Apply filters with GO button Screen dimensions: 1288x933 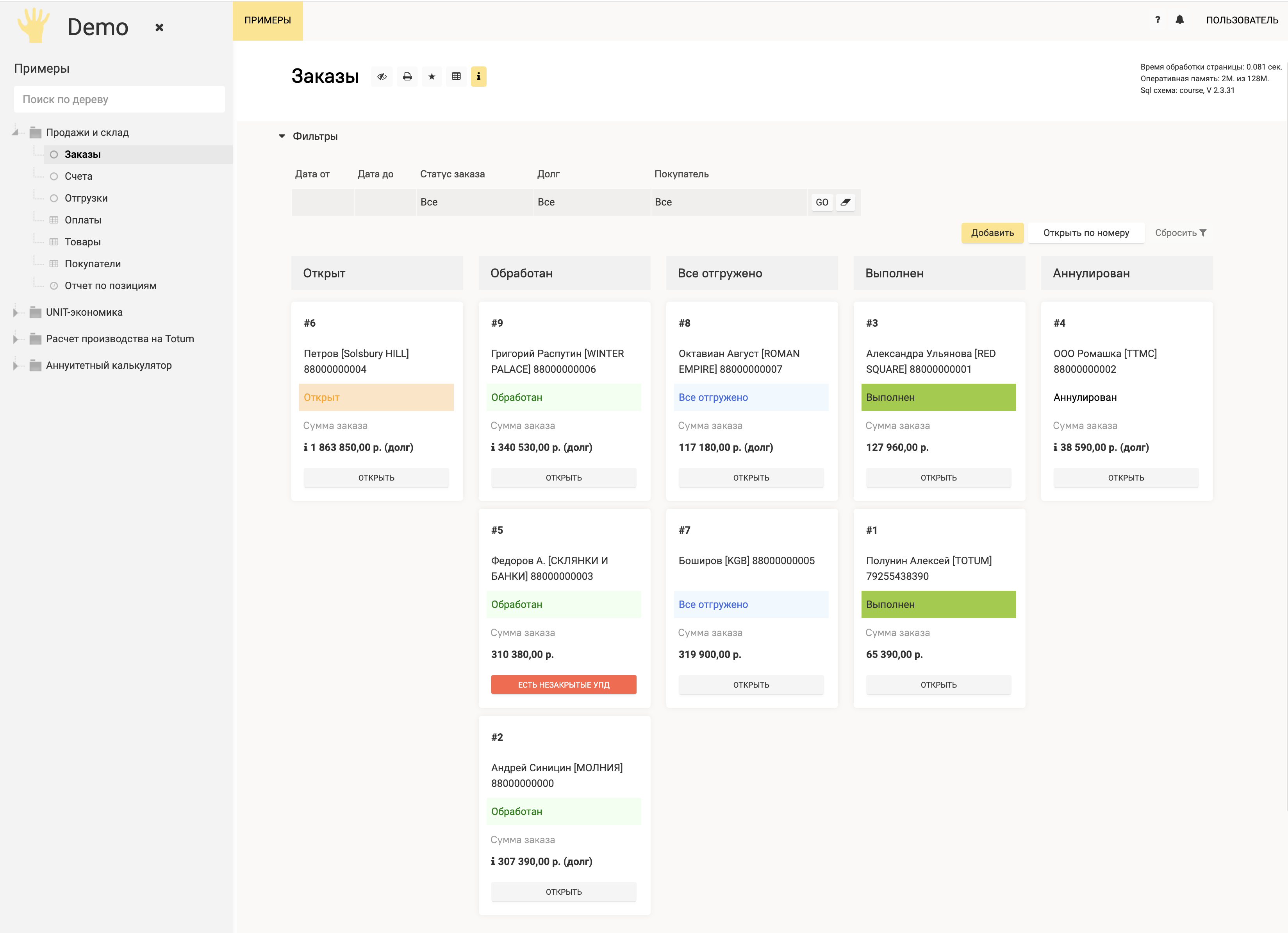coord(822,202)
